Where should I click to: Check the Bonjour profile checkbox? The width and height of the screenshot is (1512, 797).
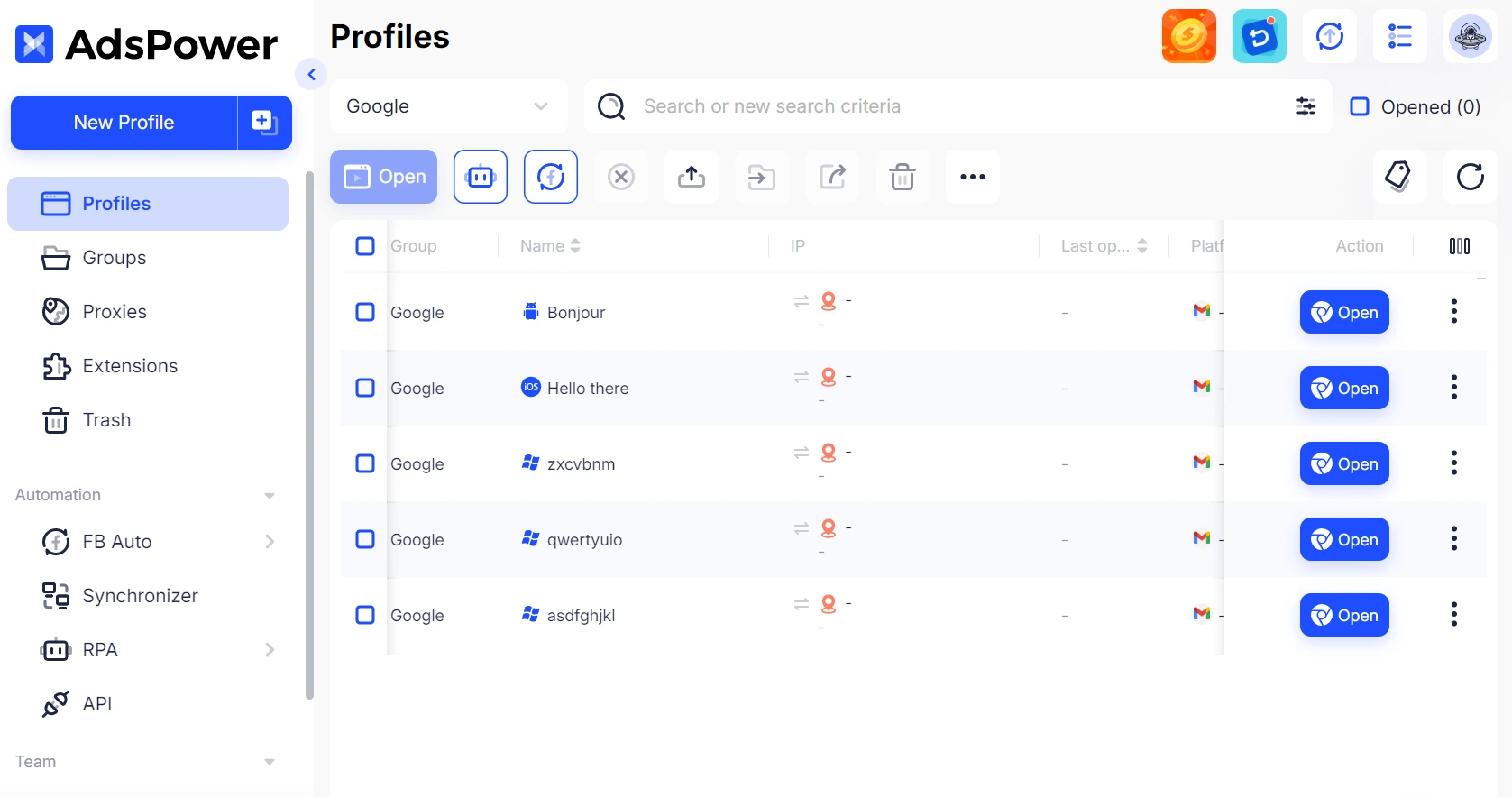pyautogui.click(x=365, y=312)
